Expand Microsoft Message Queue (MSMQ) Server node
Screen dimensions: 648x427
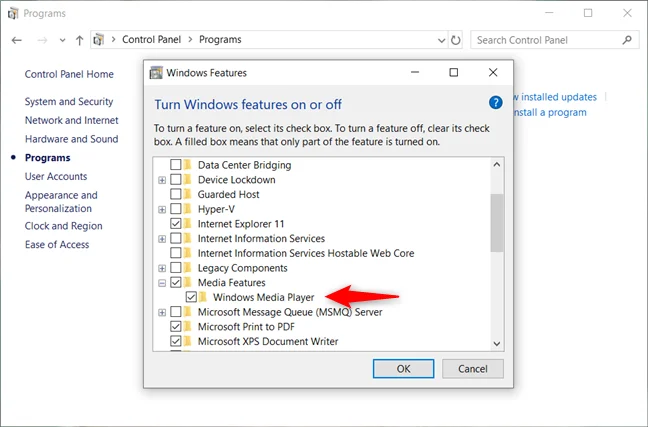click(162, 312)
